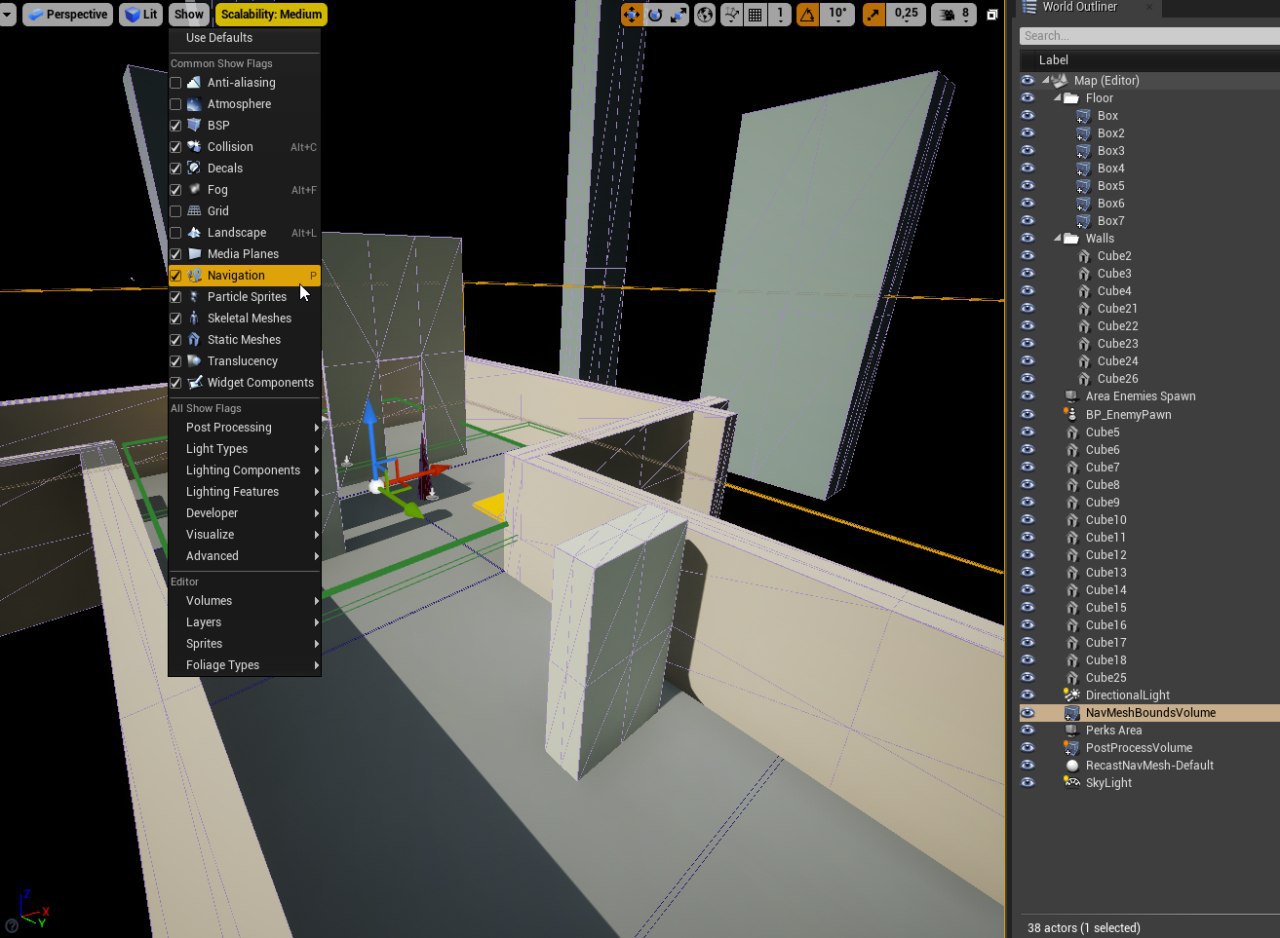Screen dimensions: 1280x938
Task: Enable the Grid show flag checkbox
Action: [x=176, y=211]
